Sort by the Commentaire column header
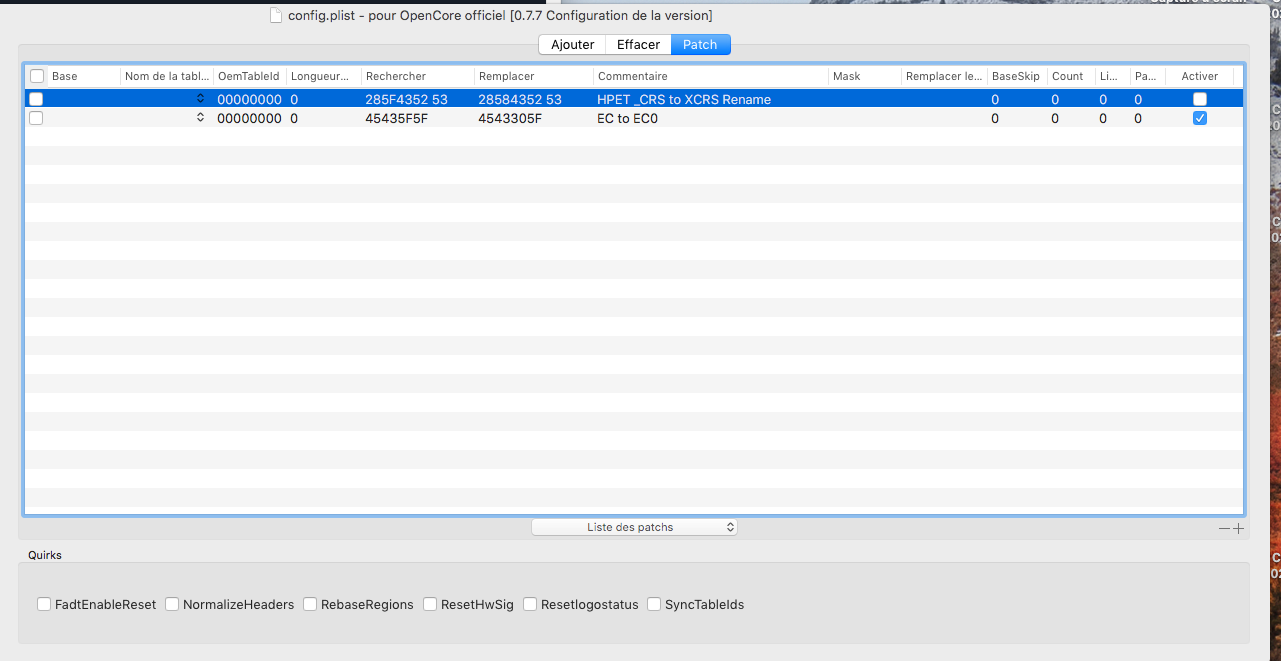 pos(710,76)
